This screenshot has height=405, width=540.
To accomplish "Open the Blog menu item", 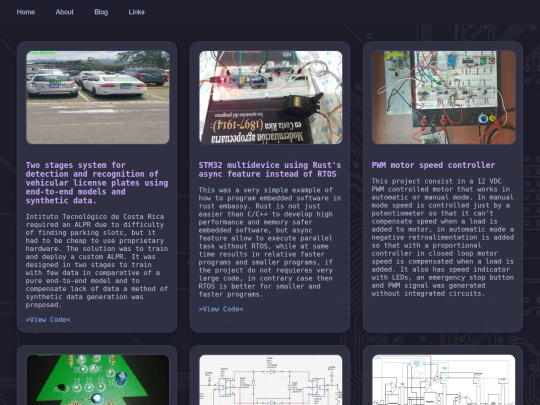I will 101,12.
